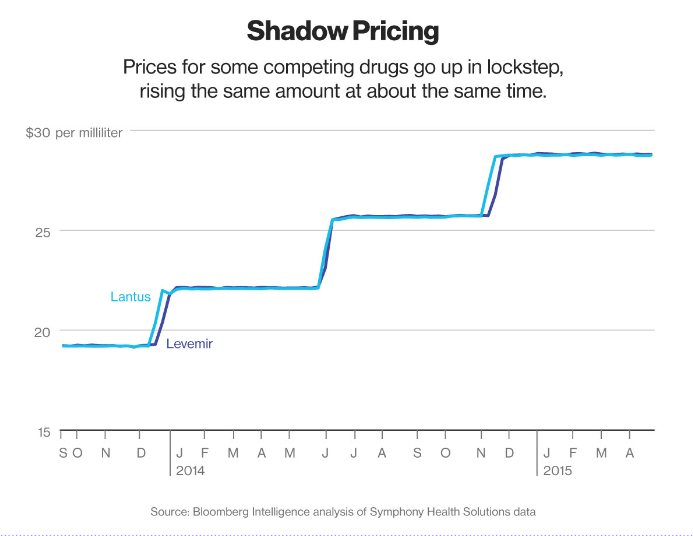693x536 pixels.
Task: Click the D month label before 2014
Action: click(x=141, y=453)
